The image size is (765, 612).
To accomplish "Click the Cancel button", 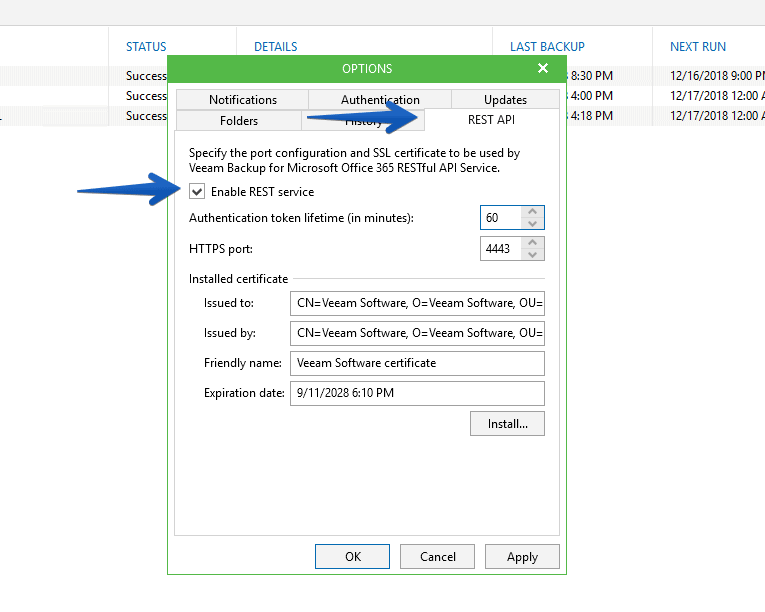I will (x=437, y=556).
